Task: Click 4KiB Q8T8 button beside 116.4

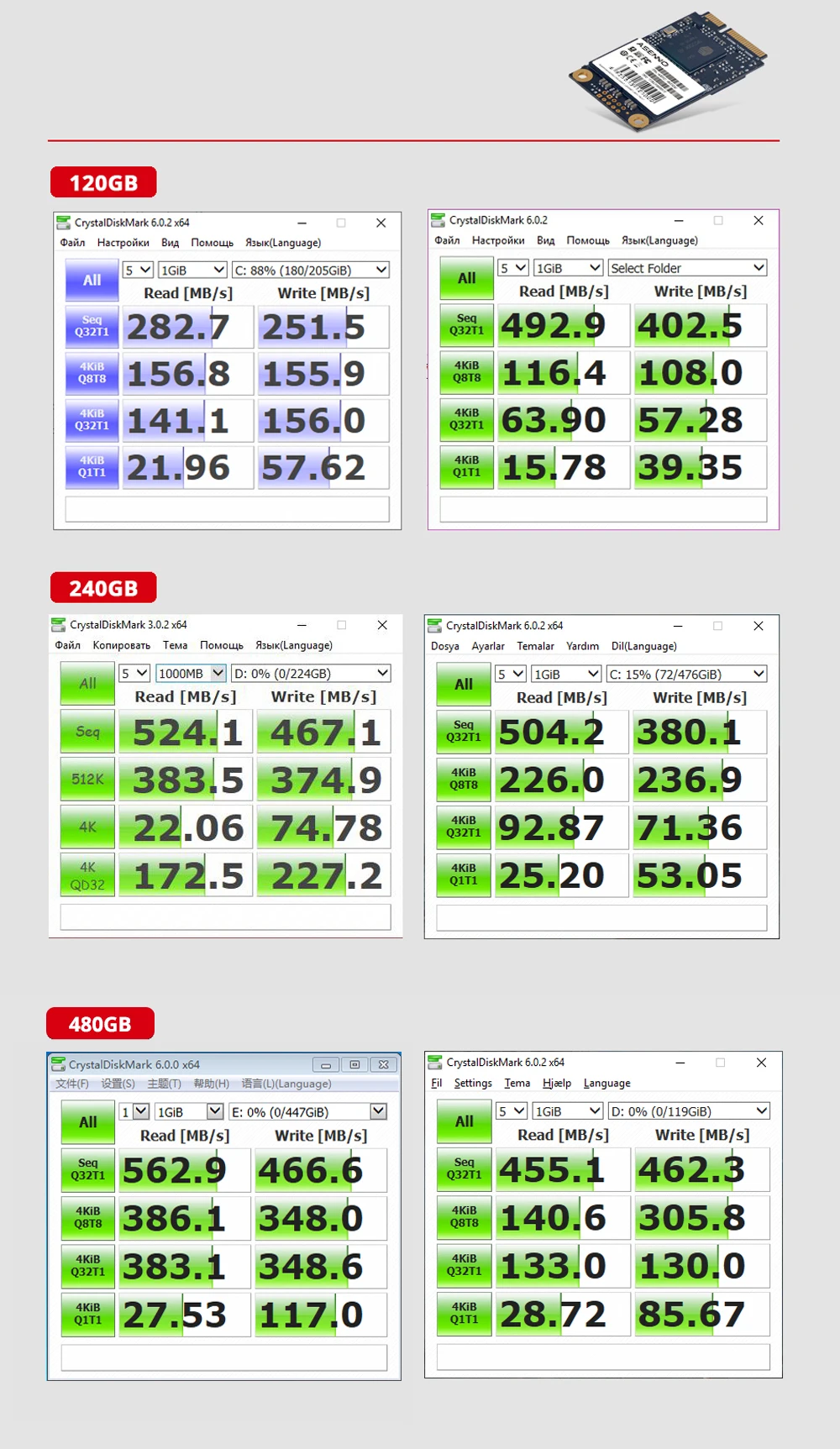Action: [x=466, y=371]
